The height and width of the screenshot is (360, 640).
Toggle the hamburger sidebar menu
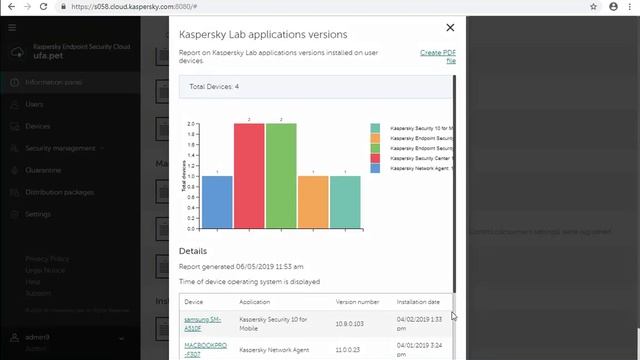point(12,27)
